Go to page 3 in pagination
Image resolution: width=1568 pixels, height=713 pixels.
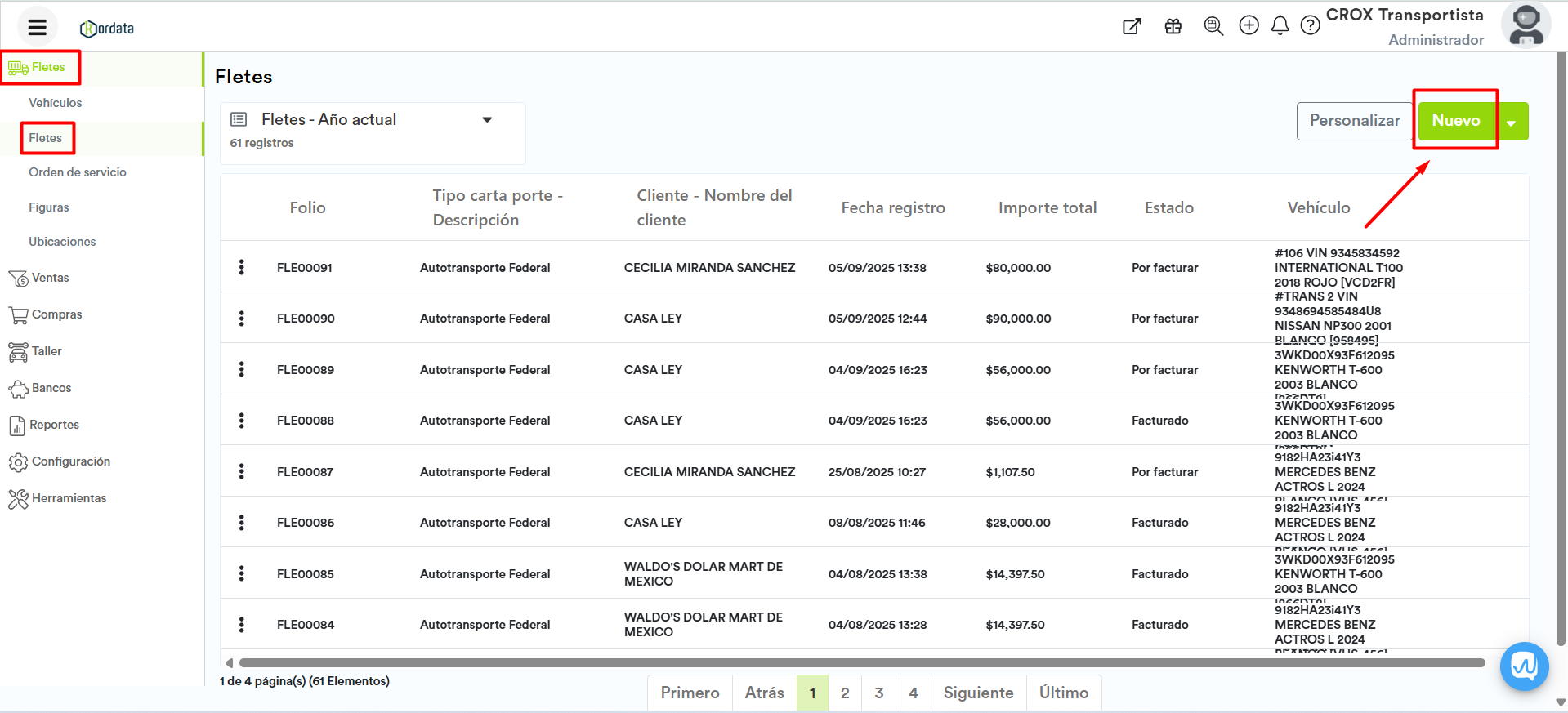pos(878,693)
